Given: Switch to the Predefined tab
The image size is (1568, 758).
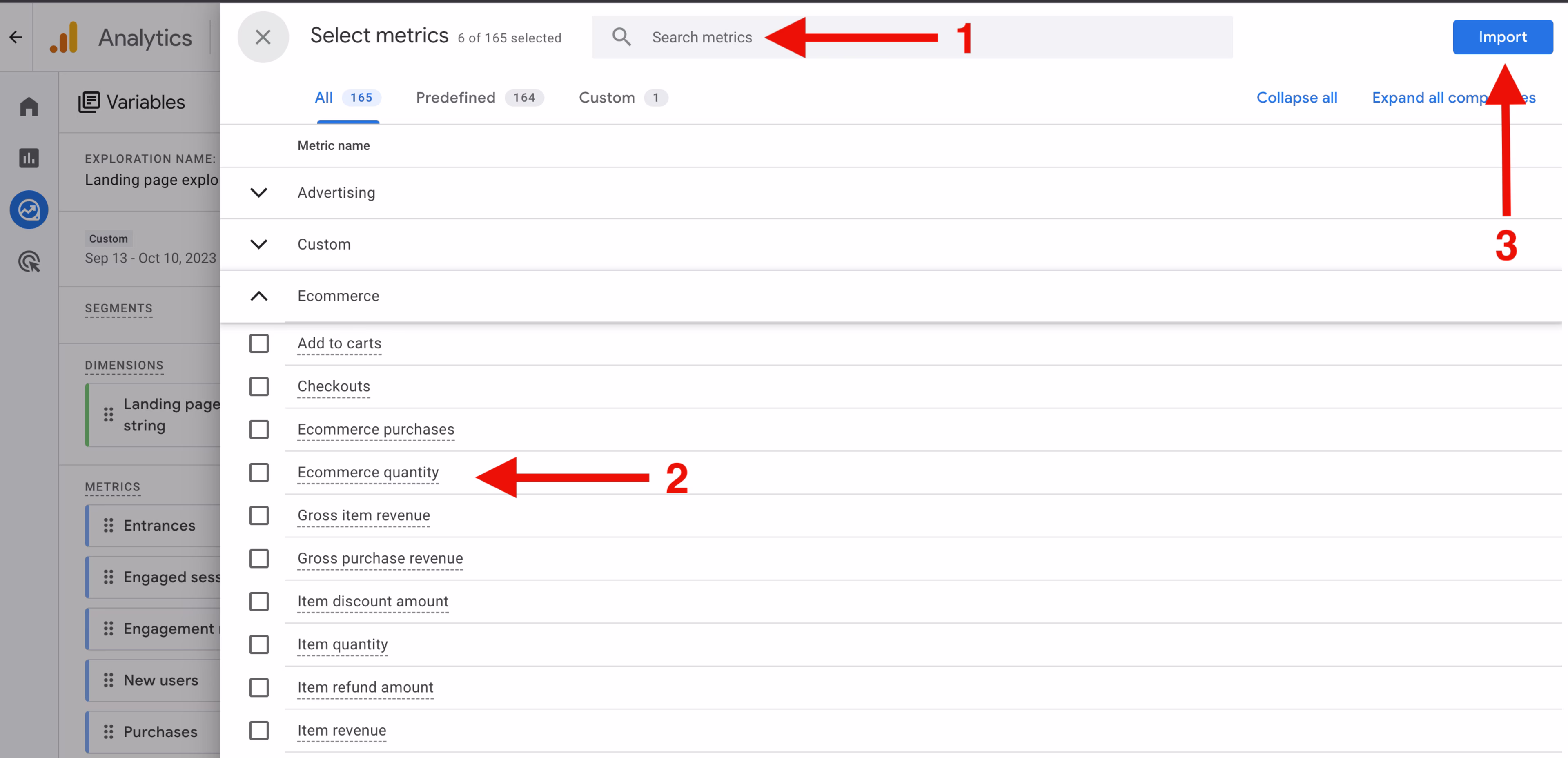Looking at the screenshot, I should [455, 98].
